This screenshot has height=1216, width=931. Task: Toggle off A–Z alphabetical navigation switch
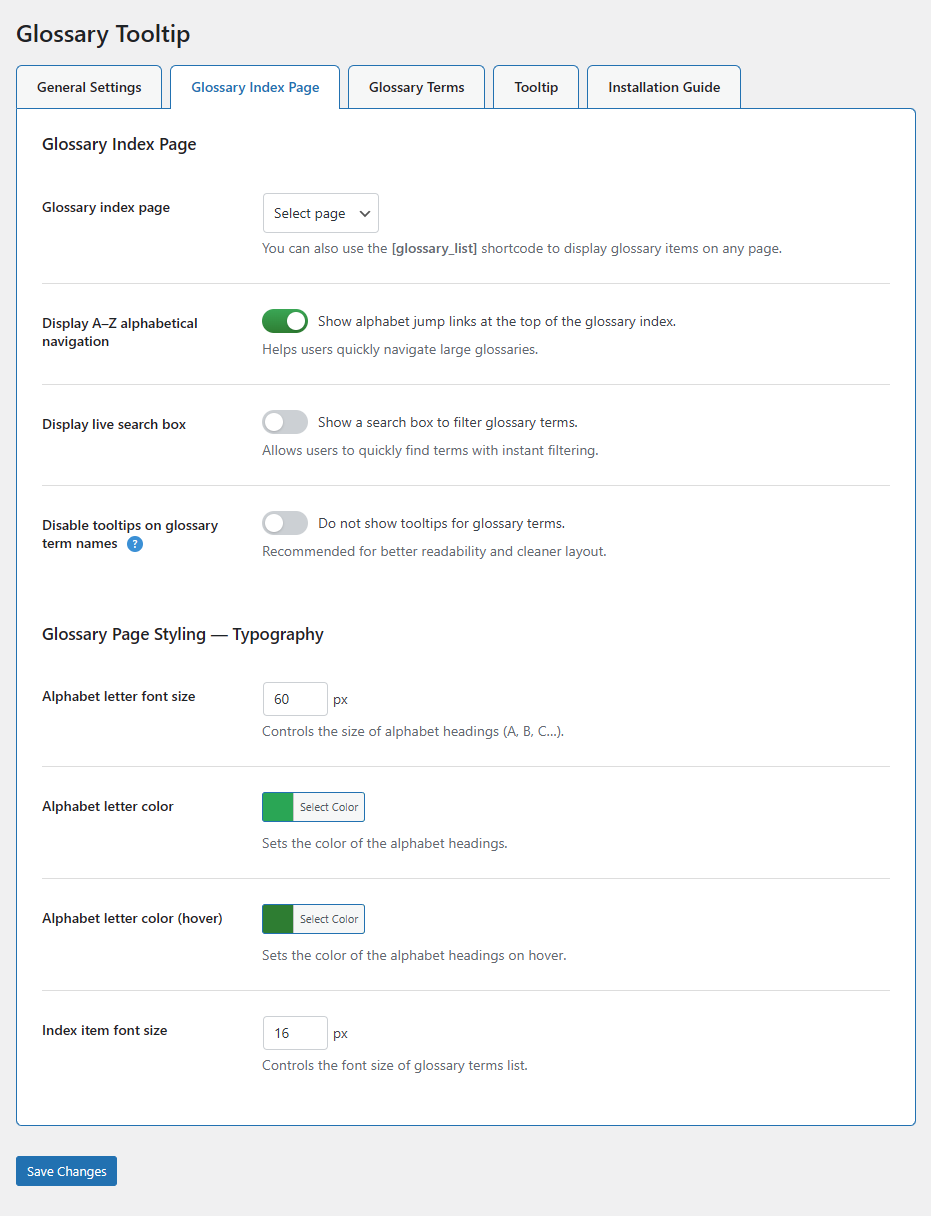click(285, 321)
